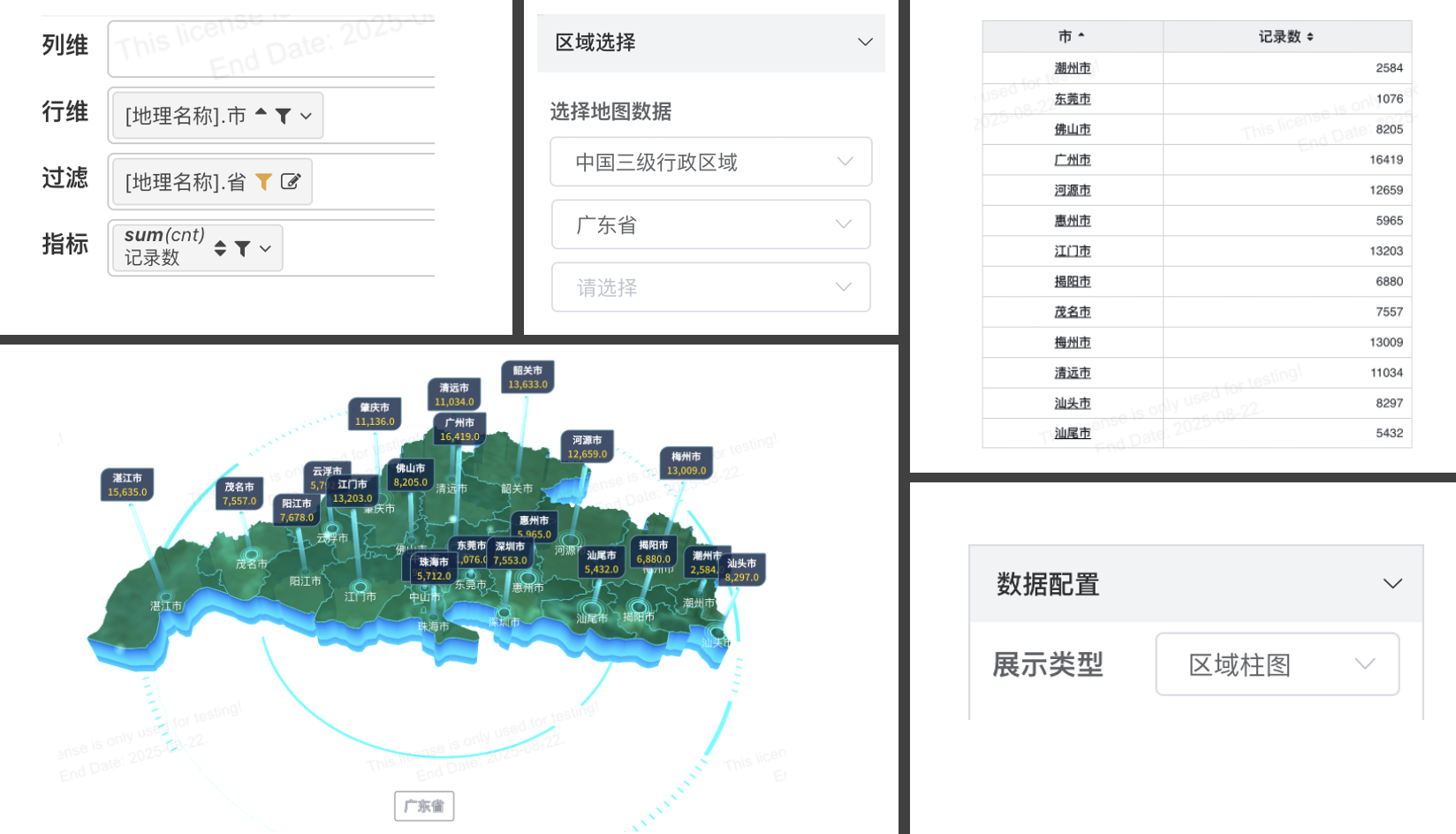Click the 梅州市 13,009.0 map label

click(x=686, y=464)
